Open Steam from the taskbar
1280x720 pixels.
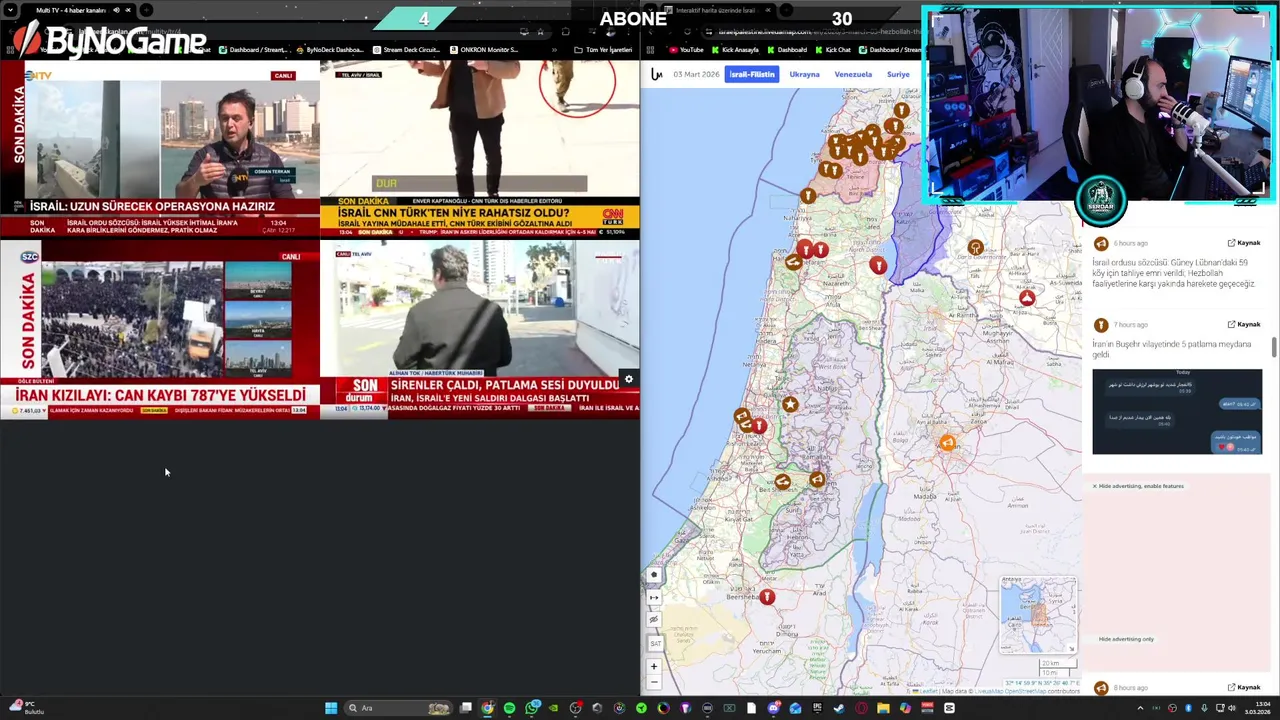[x=839, y=708]
